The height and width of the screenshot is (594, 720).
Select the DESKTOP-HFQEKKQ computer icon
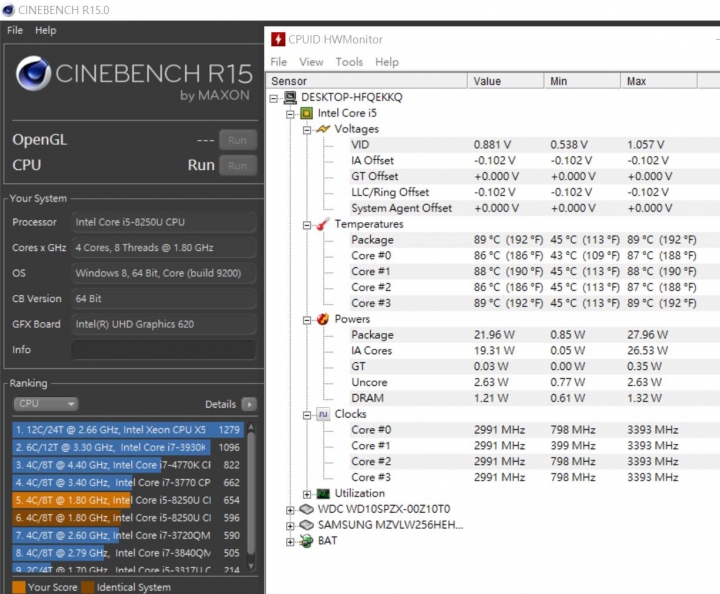pyautogui.click(x=290, y=97)
